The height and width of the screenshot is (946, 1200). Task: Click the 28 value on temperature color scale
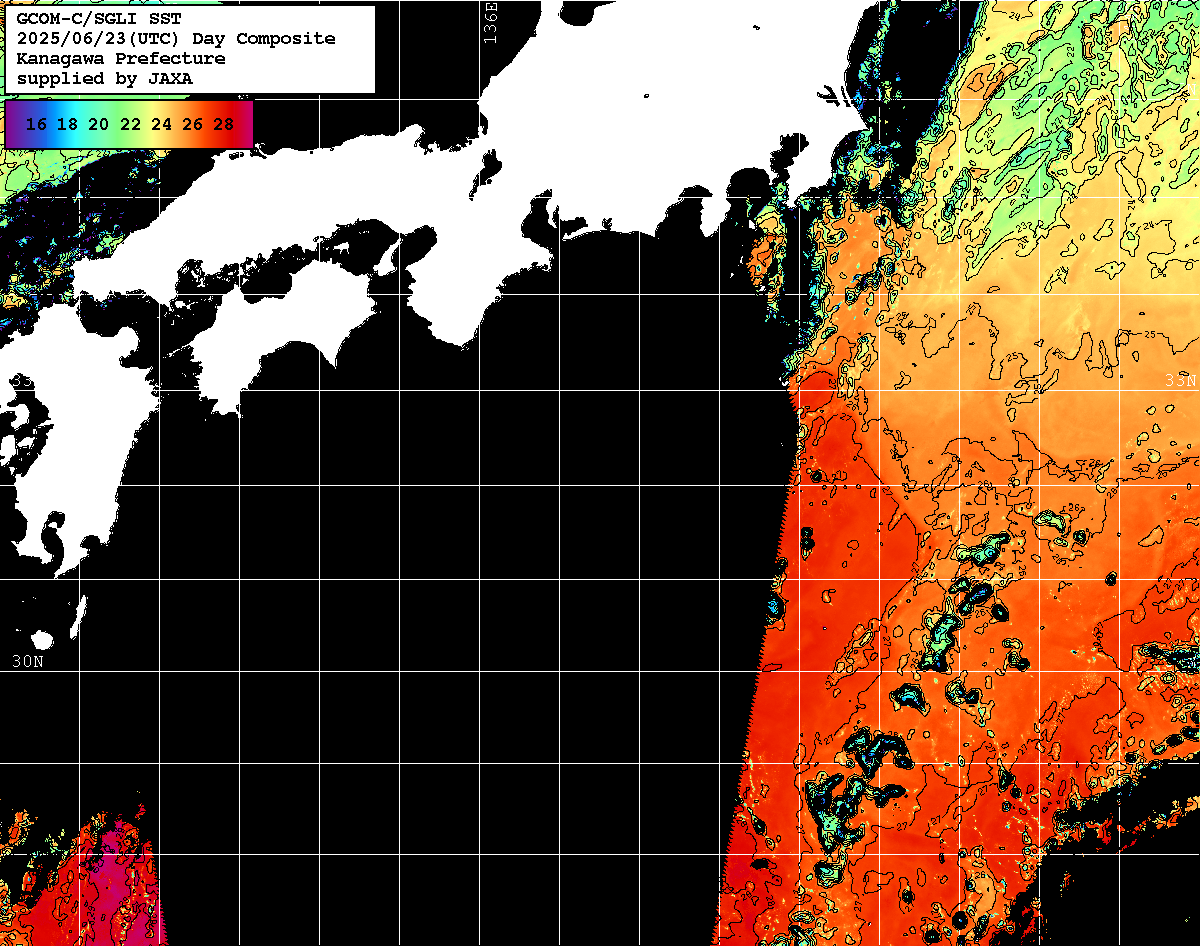(223, 124)
